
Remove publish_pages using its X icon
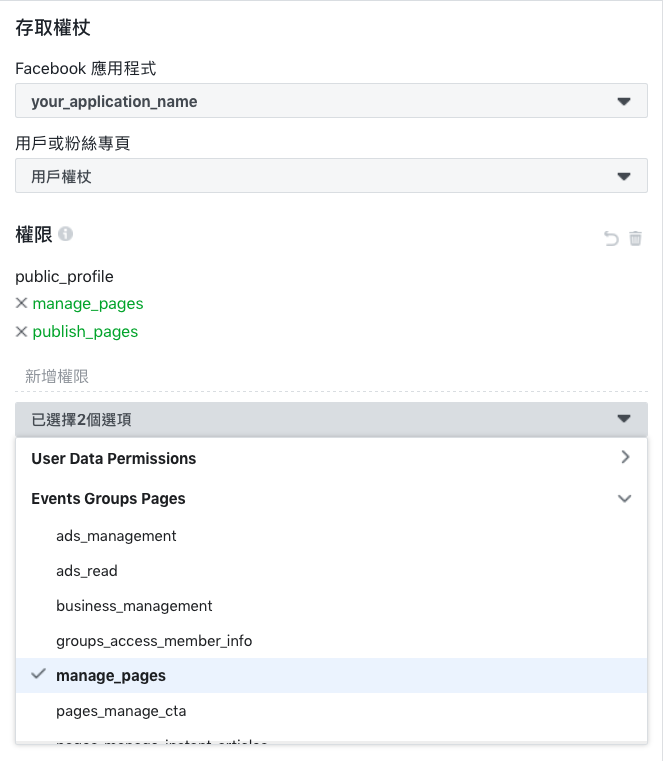tap(21, 331)
